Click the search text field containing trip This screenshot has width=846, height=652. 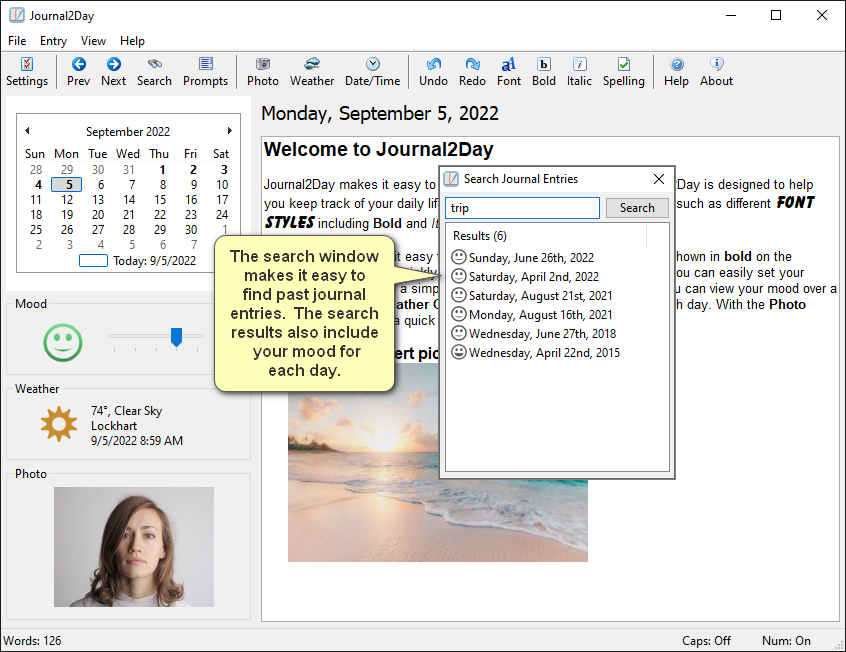tap(522, 208)
